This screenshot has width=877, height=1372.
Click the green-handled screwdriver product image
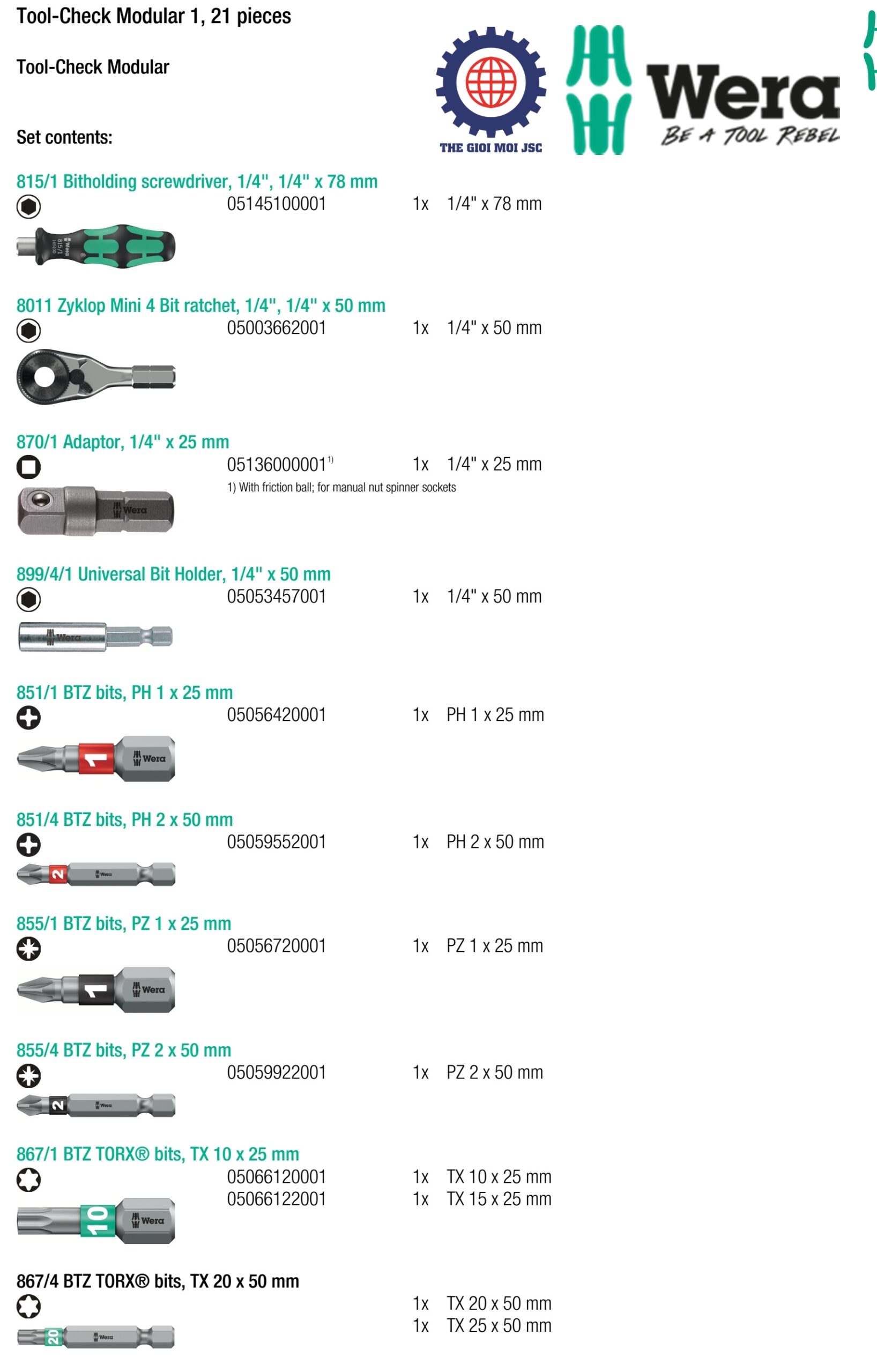point(96,245)
